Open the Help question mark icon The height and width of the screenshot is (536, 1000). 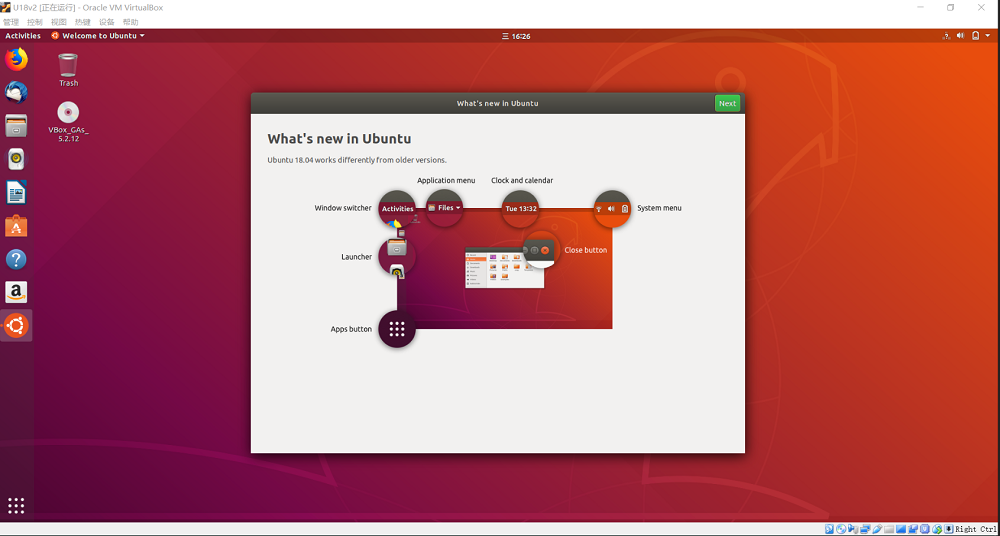pyautogui.click(x=17, y=259)
